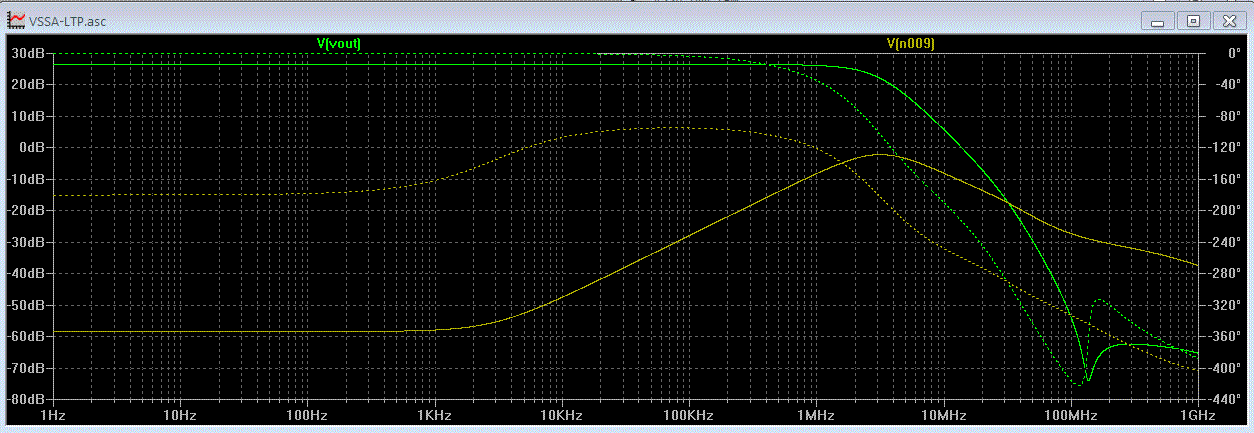1254x433 pixels.
Task: Click the -30dB left axis label
Action: point(24,242)
